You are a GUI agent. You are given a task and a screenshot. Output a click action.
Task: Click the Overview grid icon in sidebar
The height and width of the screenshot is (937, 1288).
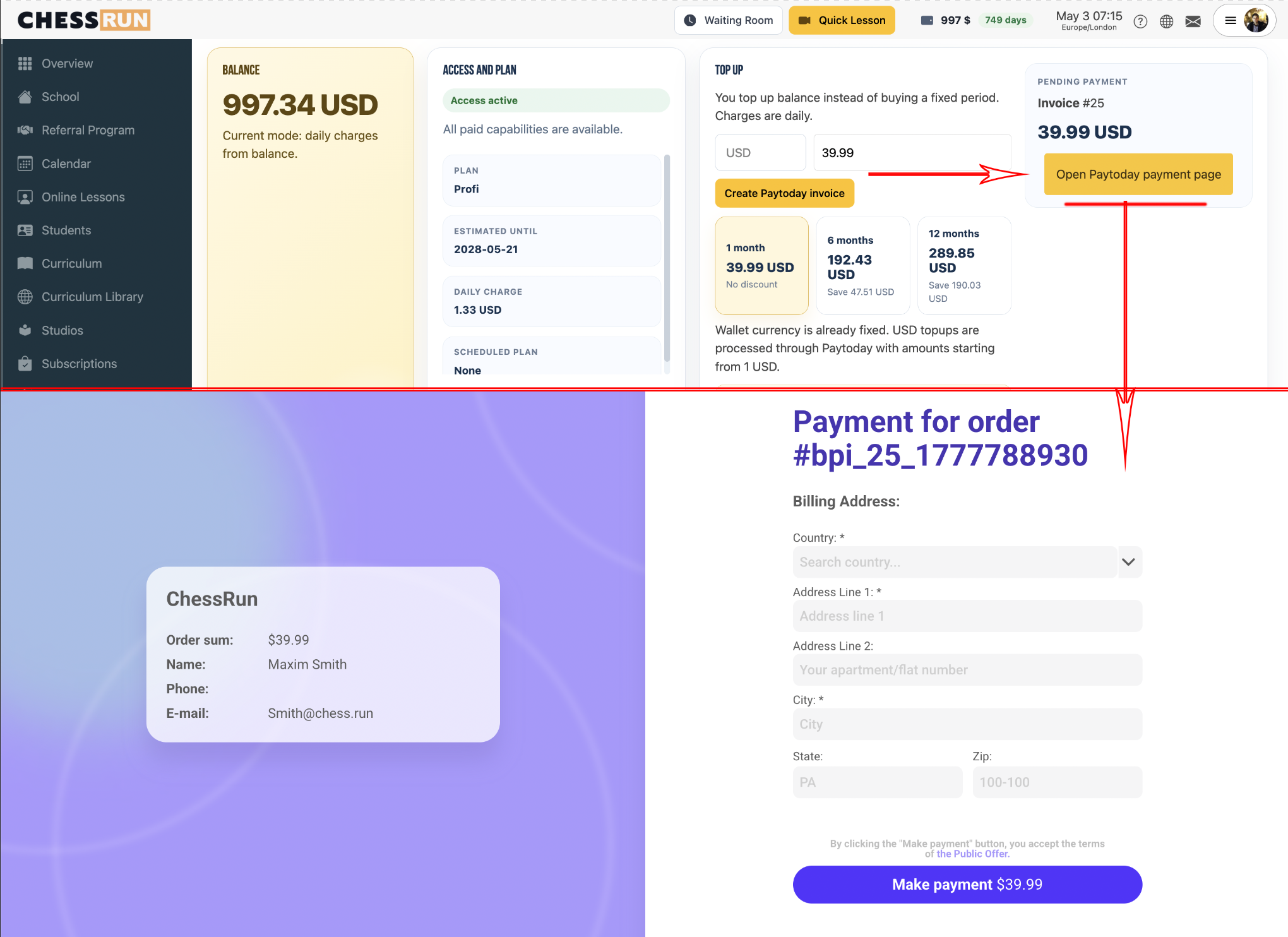click(25, 64)
